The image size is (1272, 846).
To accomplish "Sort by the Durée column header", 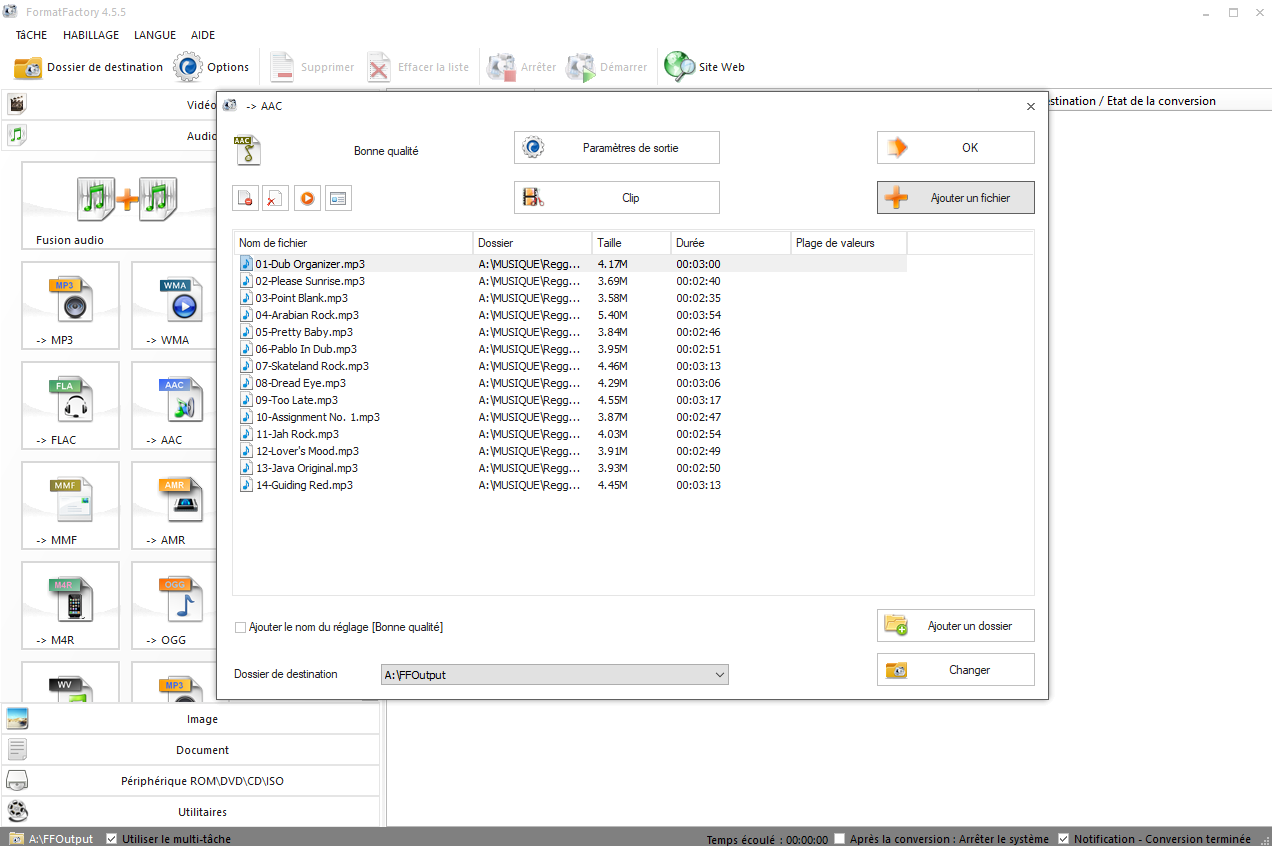I will [730, 243].
